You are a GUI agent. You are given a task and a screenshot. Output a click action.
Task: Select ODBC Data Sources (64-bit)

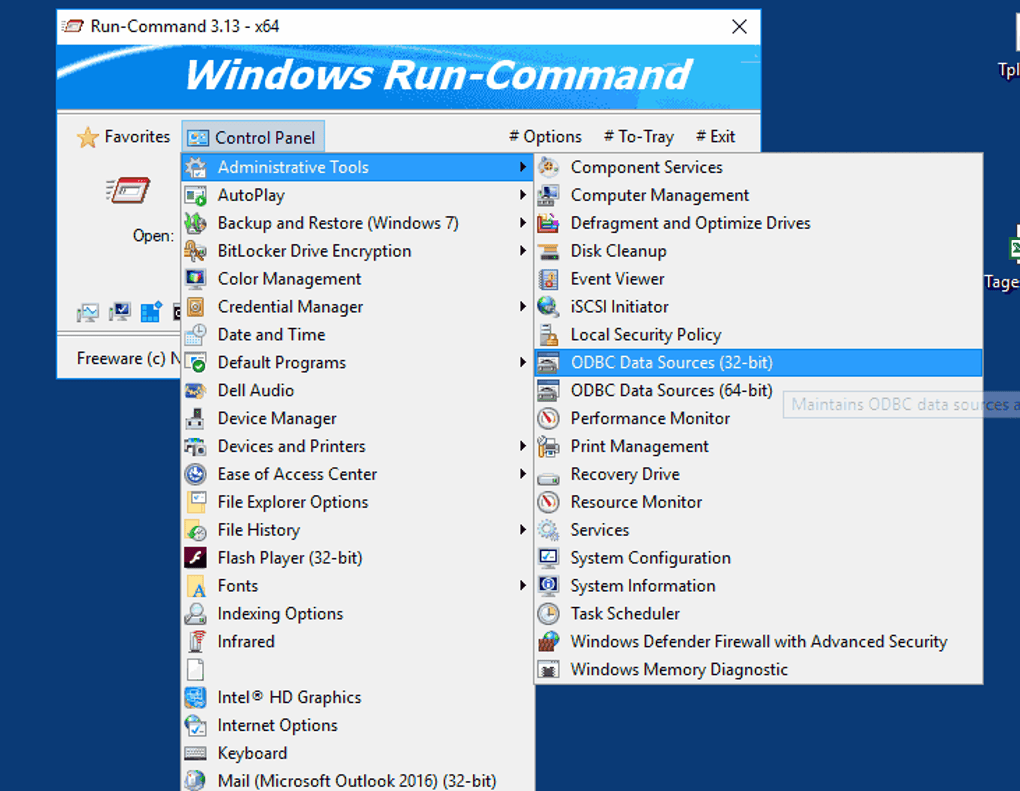671,390
